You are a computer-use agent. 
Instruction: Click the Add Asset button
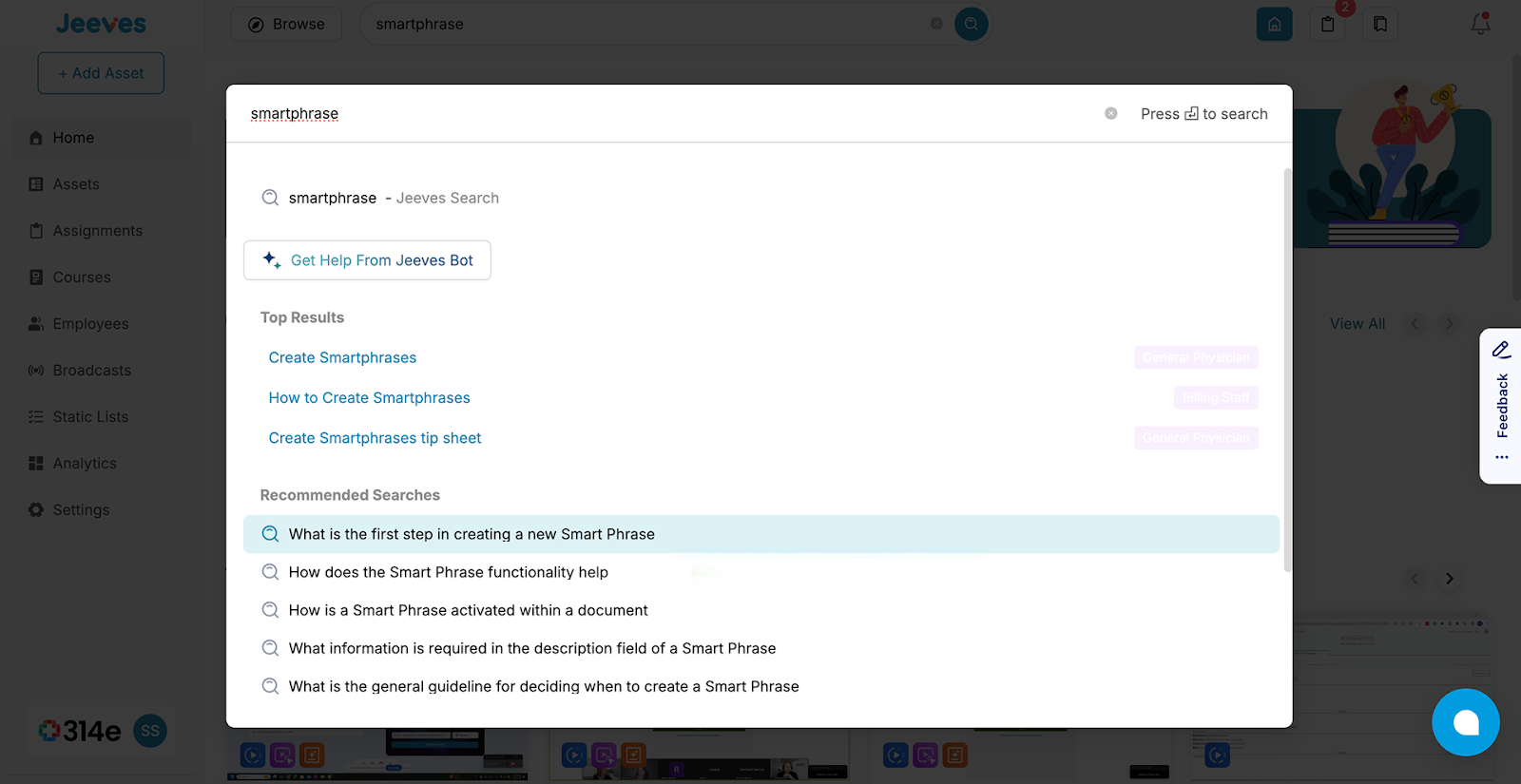coord(101,73)
